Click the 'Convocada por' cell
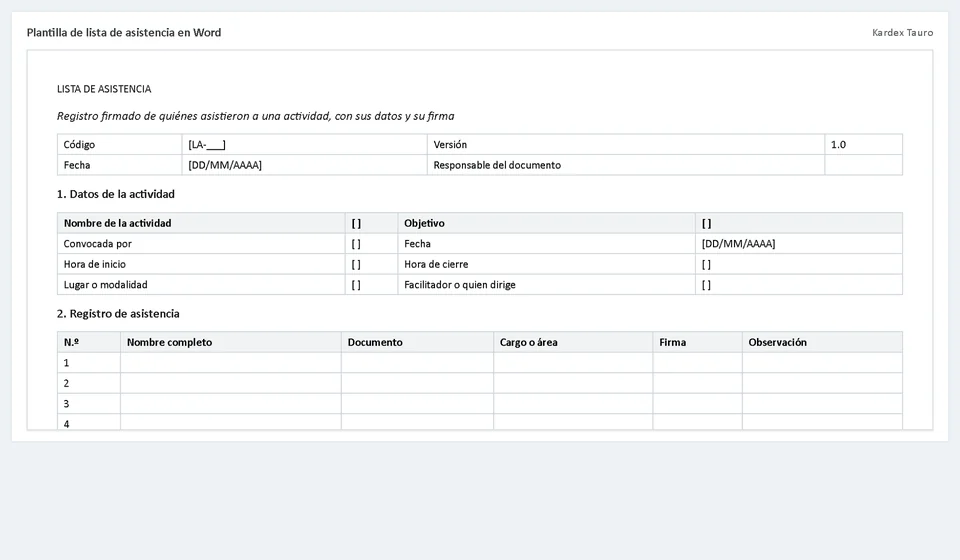The width and height of the screenshot is (960, 560). pos(201,244)
